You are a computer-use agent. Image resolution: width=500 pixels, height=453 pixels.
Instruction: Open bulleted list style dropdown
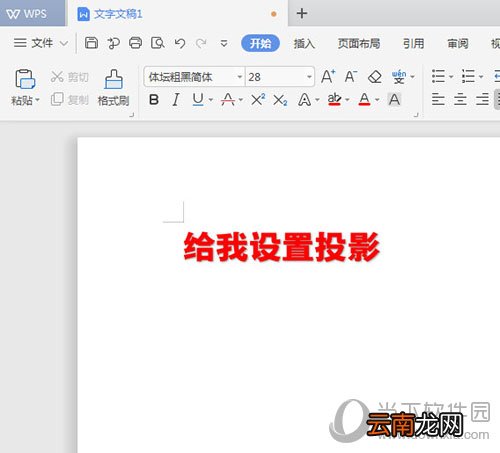click(x=451, y=77)
